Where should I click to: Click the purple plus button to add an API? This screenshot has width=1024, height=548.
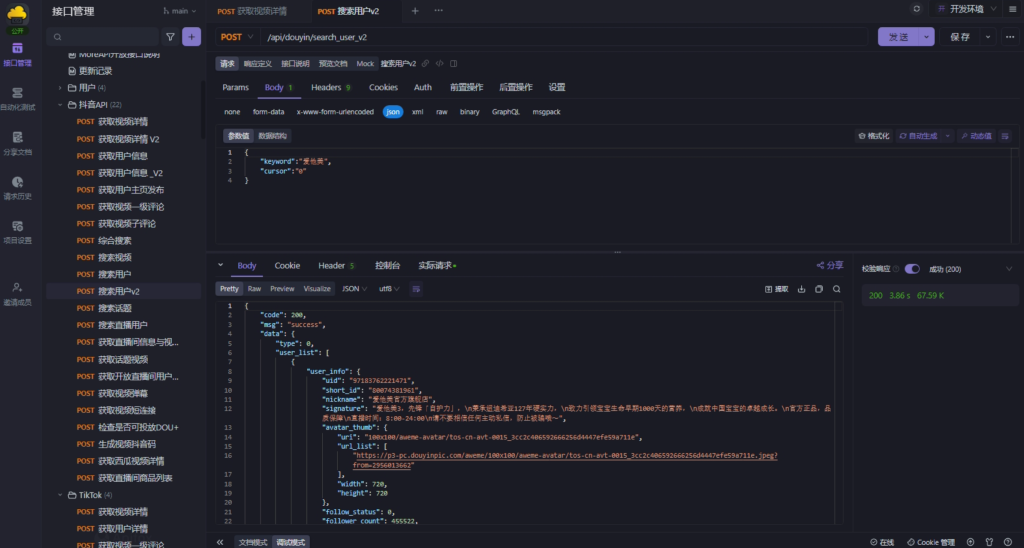tap(191, 37)
